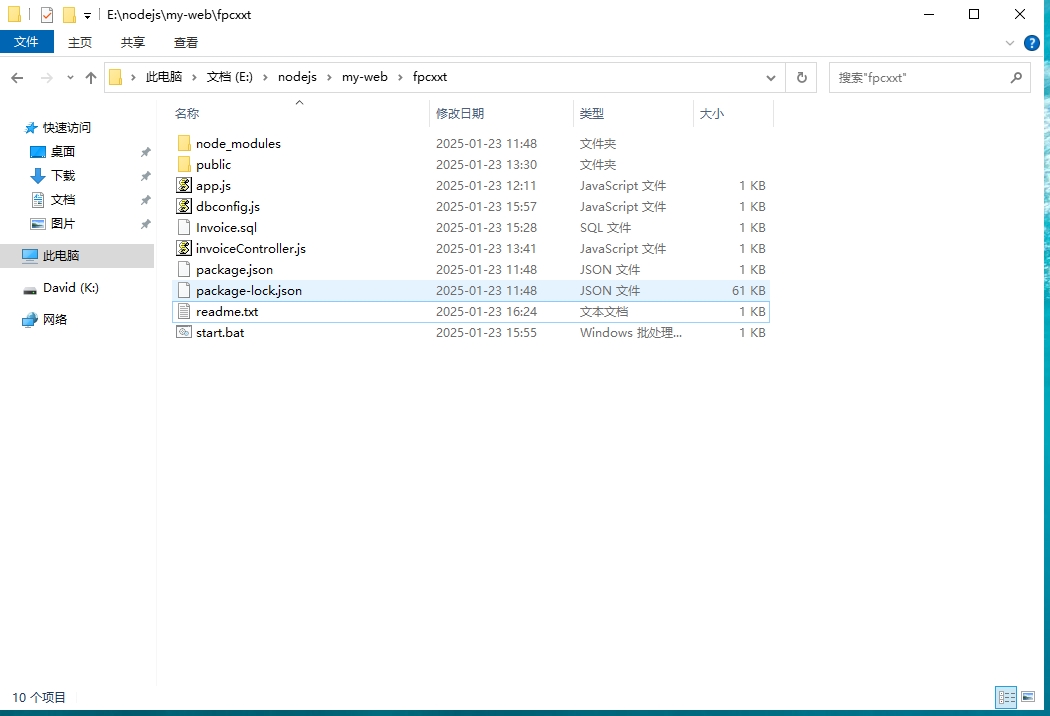
Task: Navigate up to my-web with the up arrow
Action: coord(91,77)
